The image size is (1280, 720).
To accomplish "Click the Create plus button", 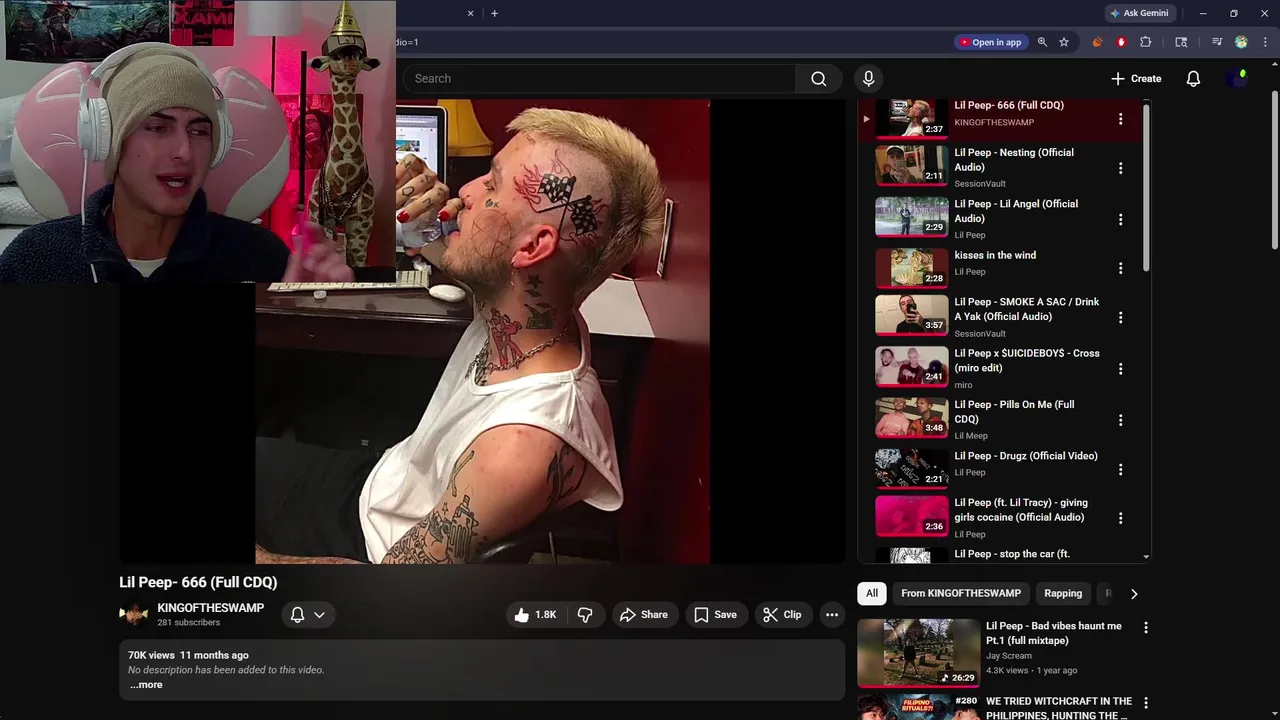I will point(1136,78).
